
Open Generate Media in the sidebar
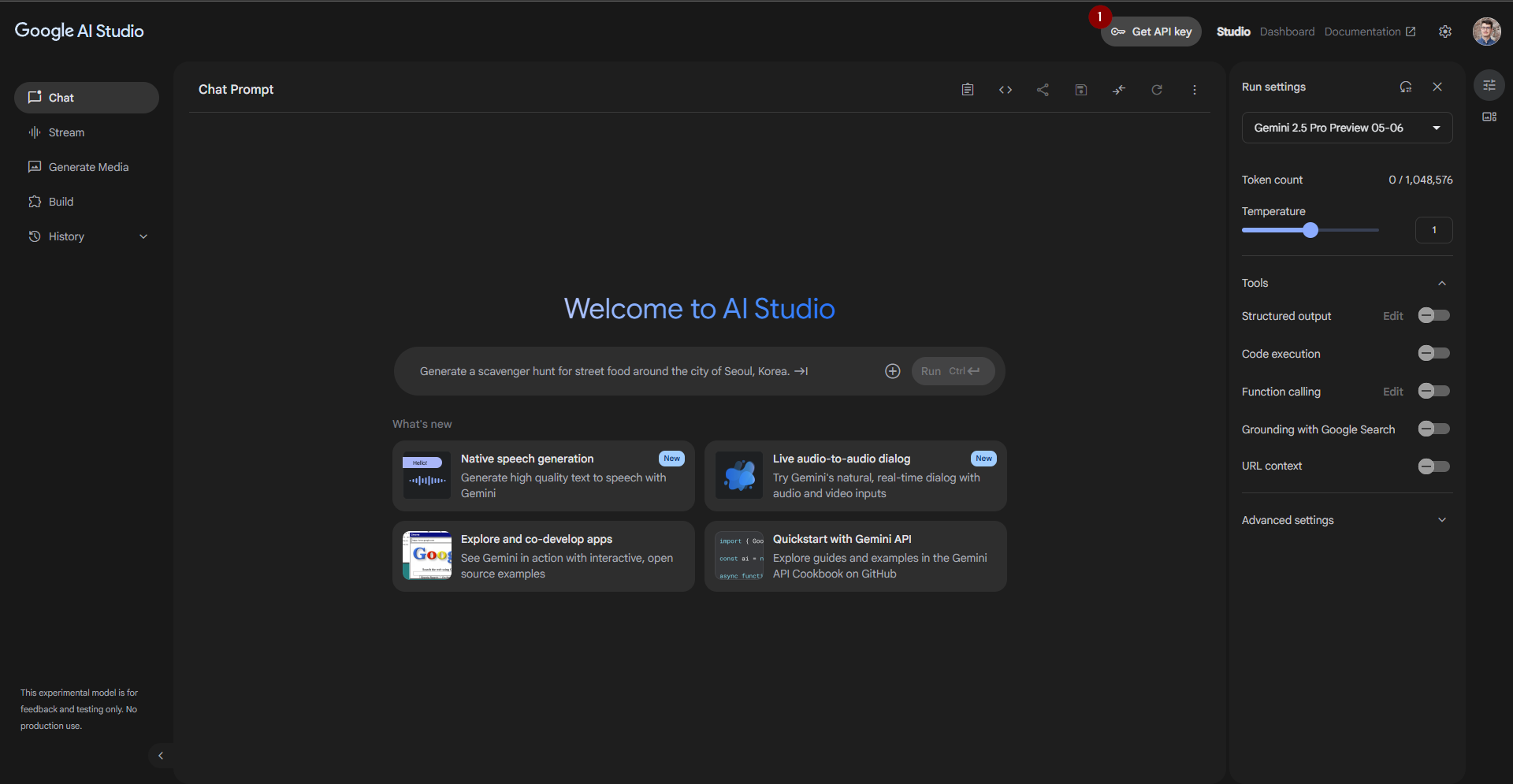click(x=87, y=167)
